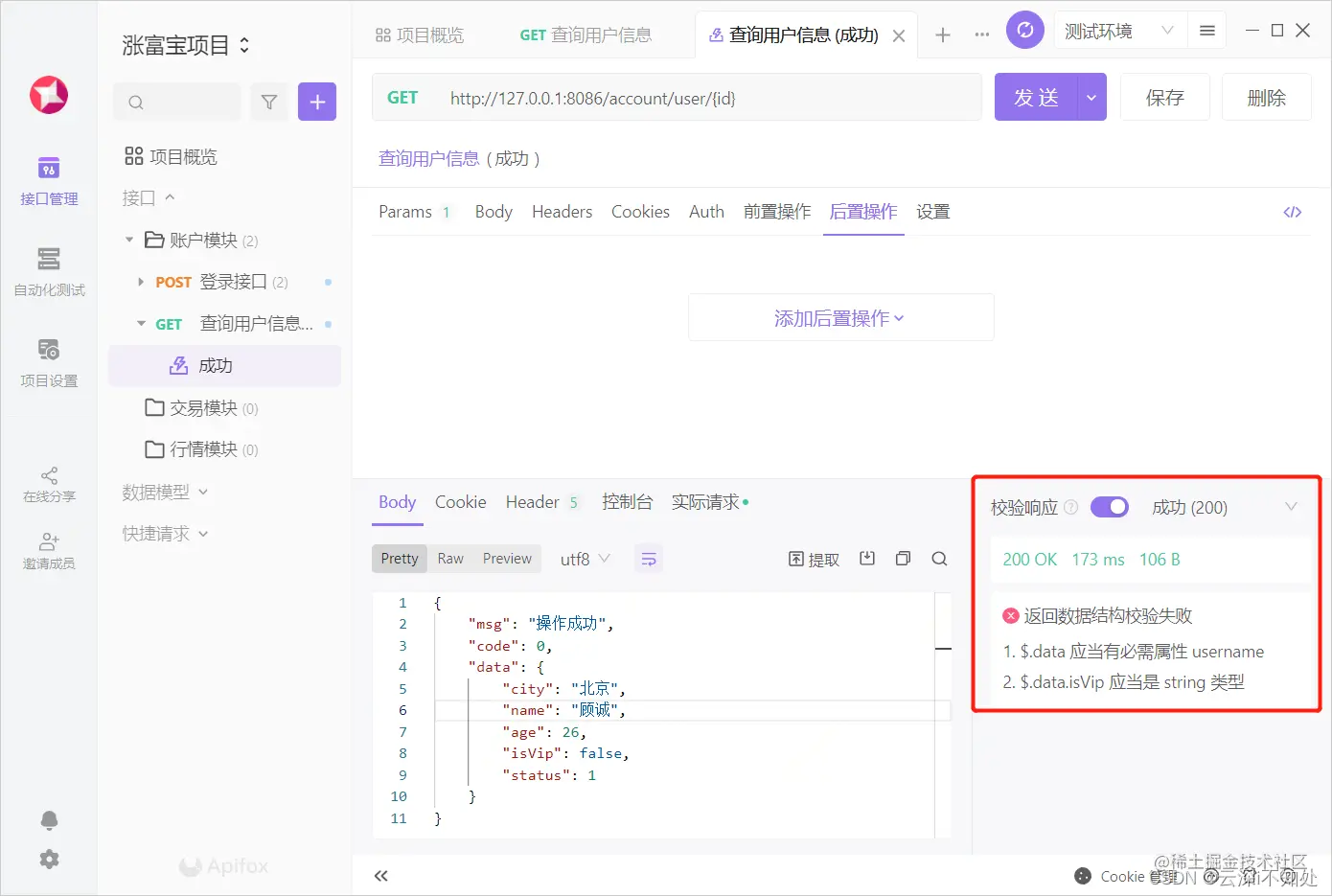
Task: Select the 成功 case tree item
Action: [x=224, y=366]
